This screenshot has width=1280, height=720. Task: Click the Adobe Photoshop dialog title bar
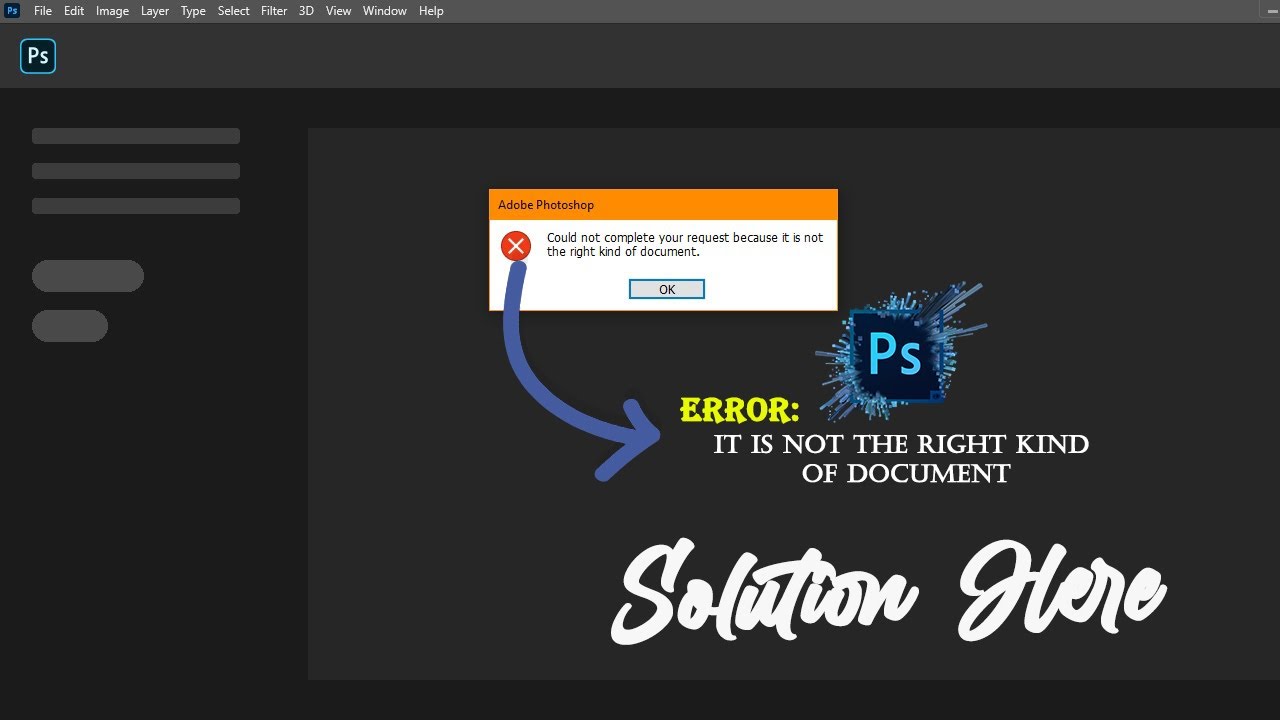pyautogui.click(x=663, y=205)
